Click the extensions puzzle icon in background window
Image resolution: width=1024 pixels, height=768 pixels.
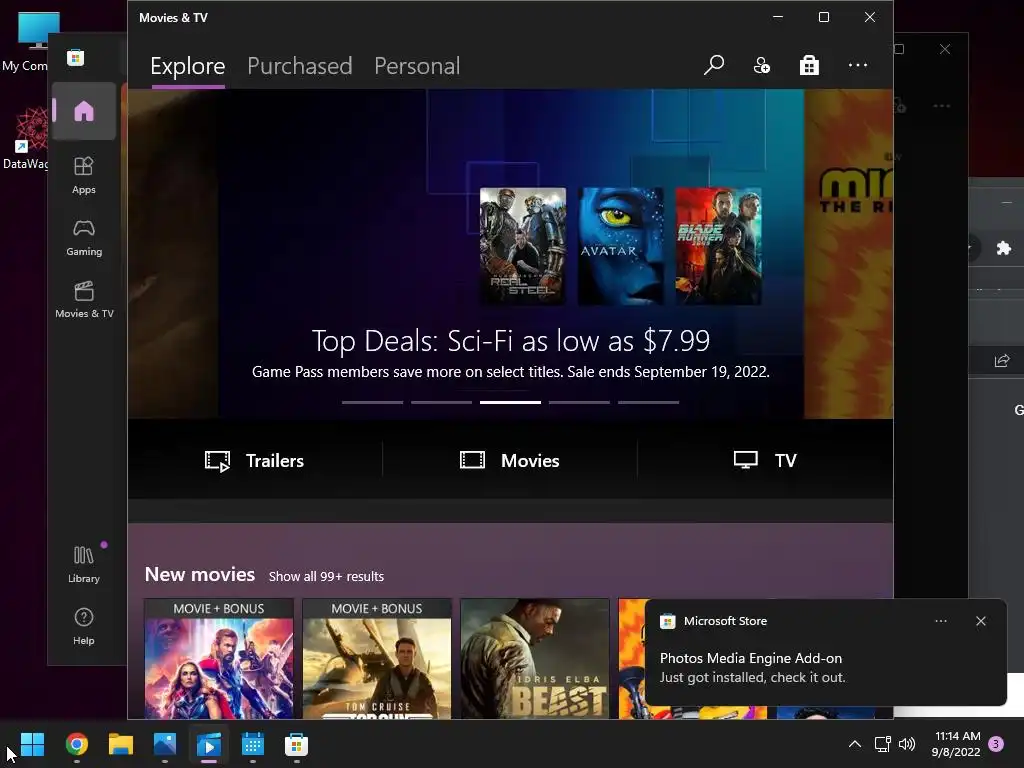(x=1004, y=248)
